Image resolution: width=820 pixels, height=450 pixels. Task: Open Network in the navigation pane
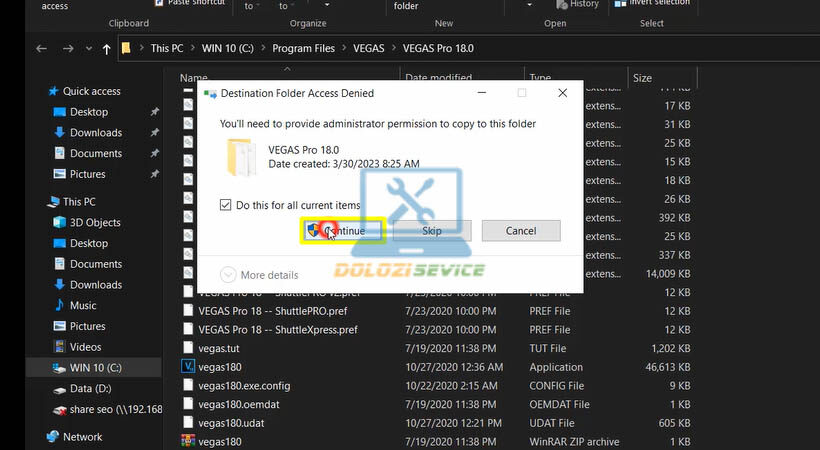(83, 437)
